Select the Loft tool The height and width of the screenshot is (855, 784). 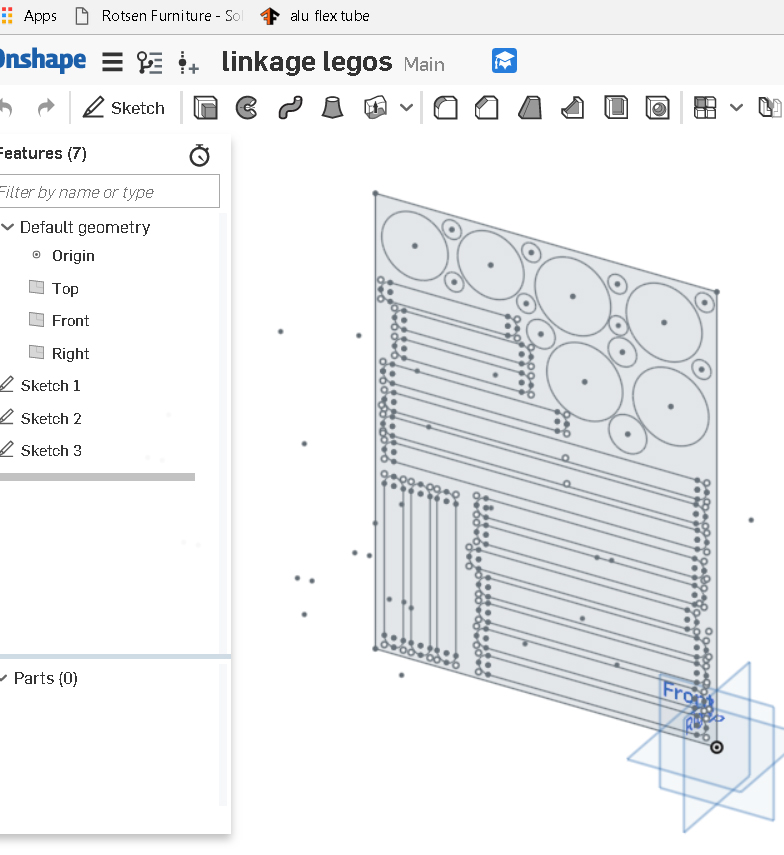pyautogui.click(x=333, y=107)
